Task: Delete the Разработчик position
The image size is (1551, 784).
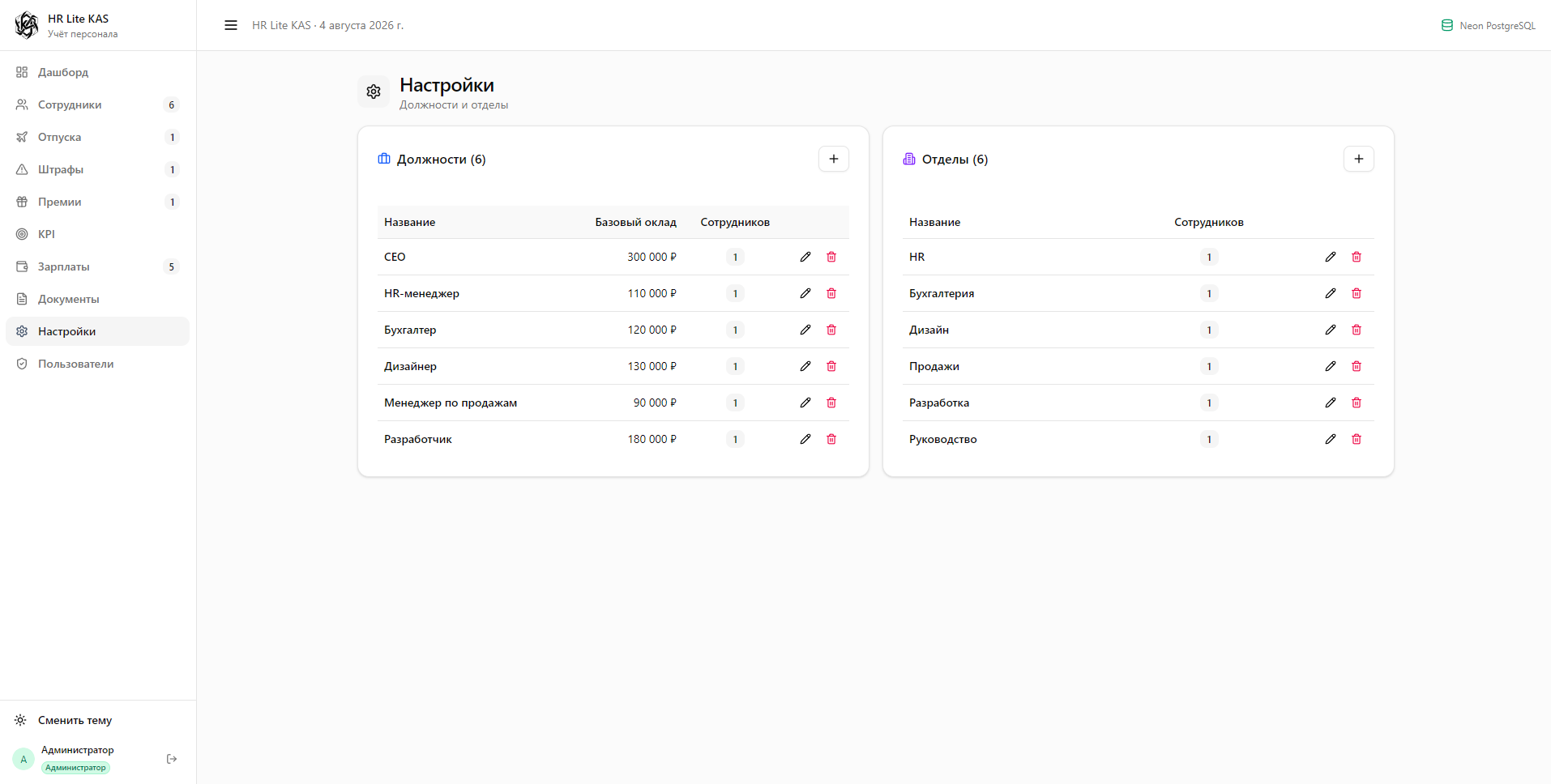Action: tap(831, 439)
